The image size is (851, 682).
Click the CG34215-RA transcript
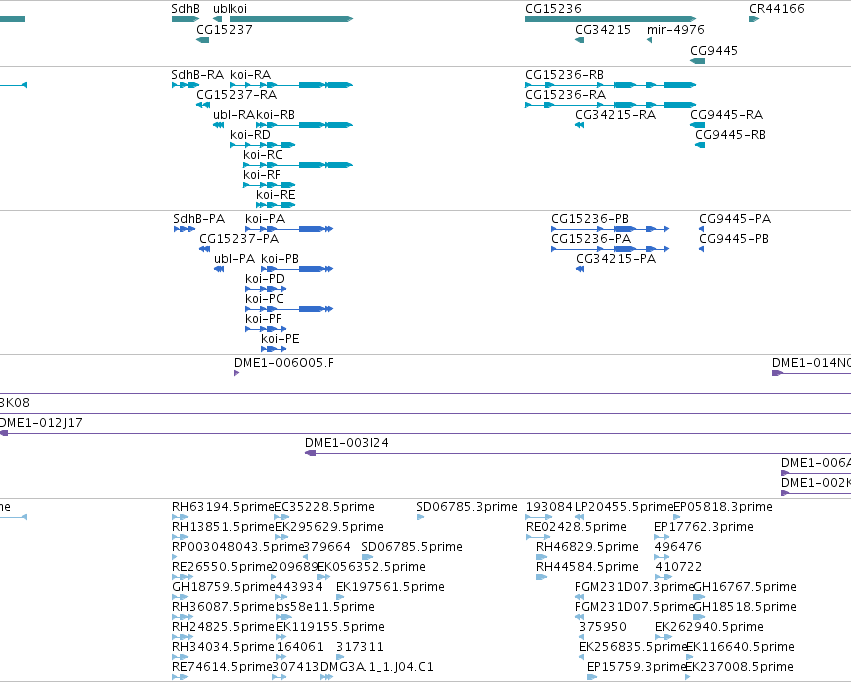tap(580, 125)
